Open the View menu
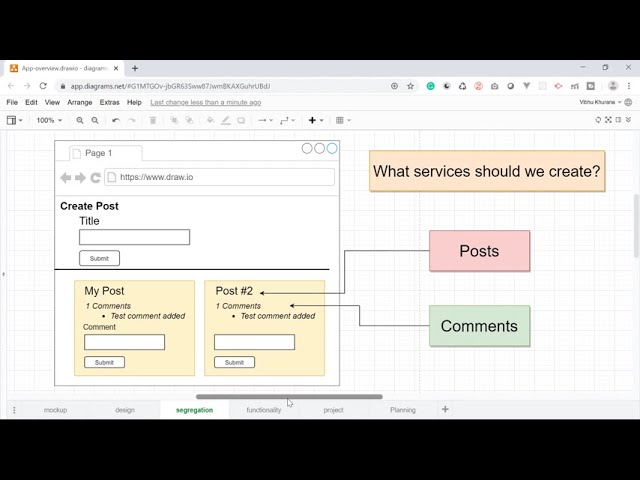The height and width of the screenshot is (480, 640). [x=52, y=102]
